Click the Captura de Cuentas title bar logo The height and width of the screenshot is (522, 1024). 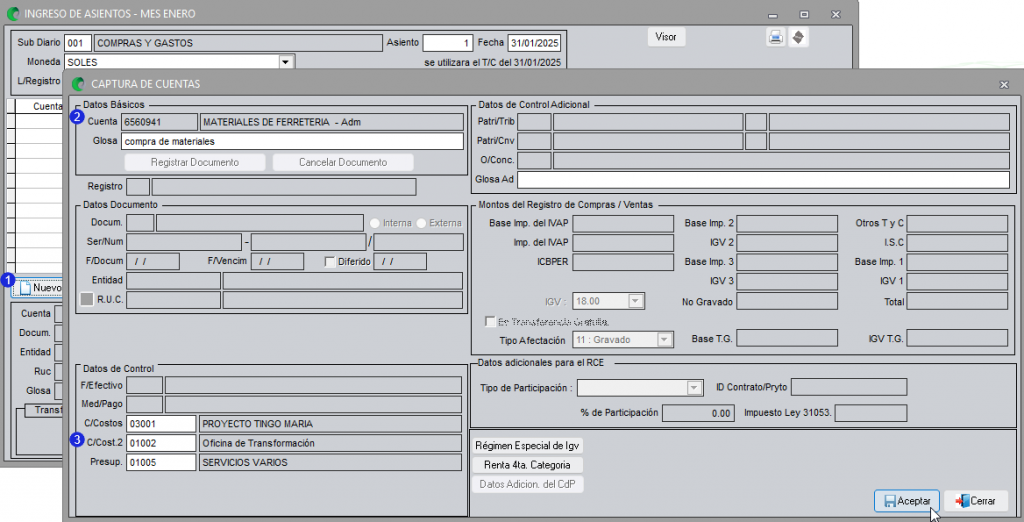click(79, 84)
